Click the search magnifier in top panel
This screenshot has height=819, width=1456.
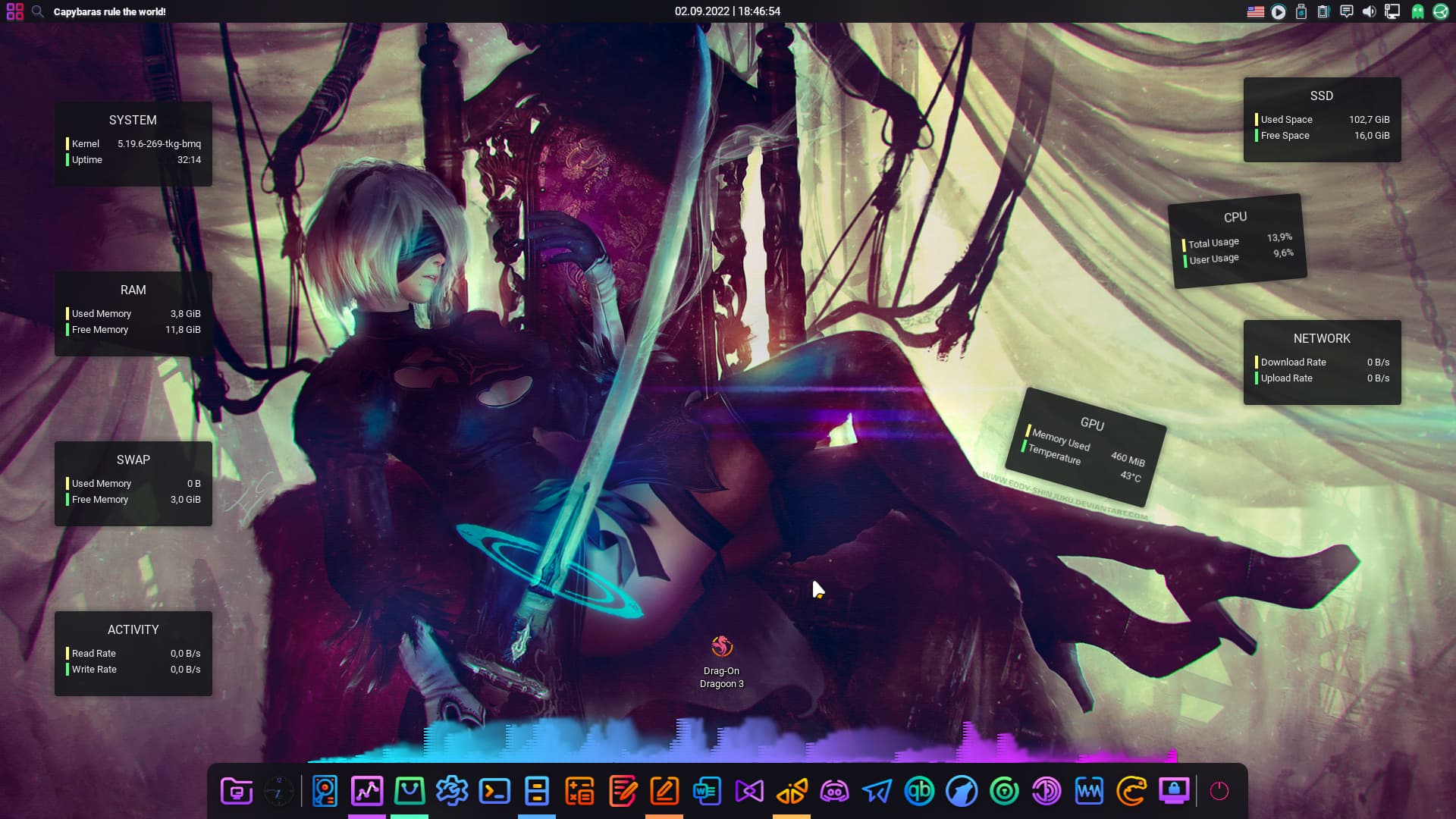pos(37,11)
